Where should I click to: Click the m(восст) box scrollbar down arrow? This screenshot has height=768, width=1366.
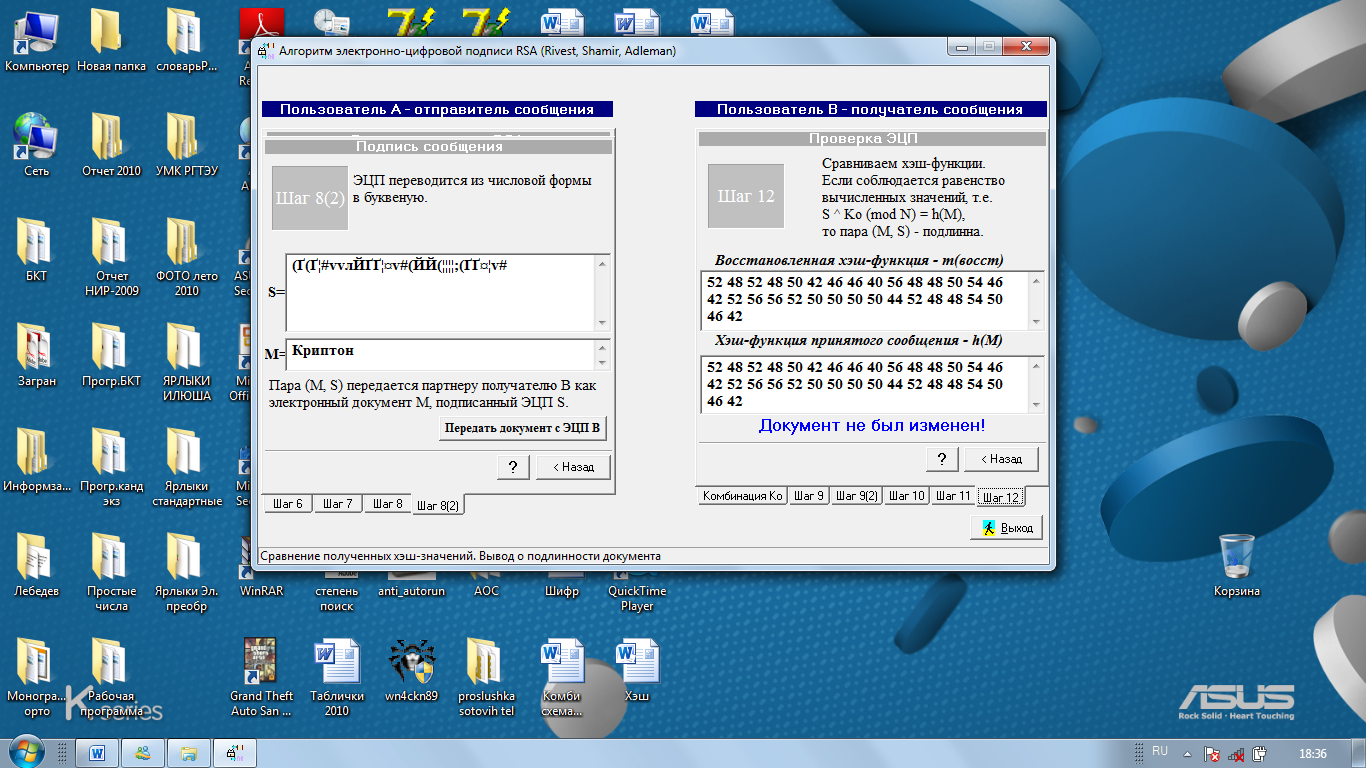(x=1037, y=320)
